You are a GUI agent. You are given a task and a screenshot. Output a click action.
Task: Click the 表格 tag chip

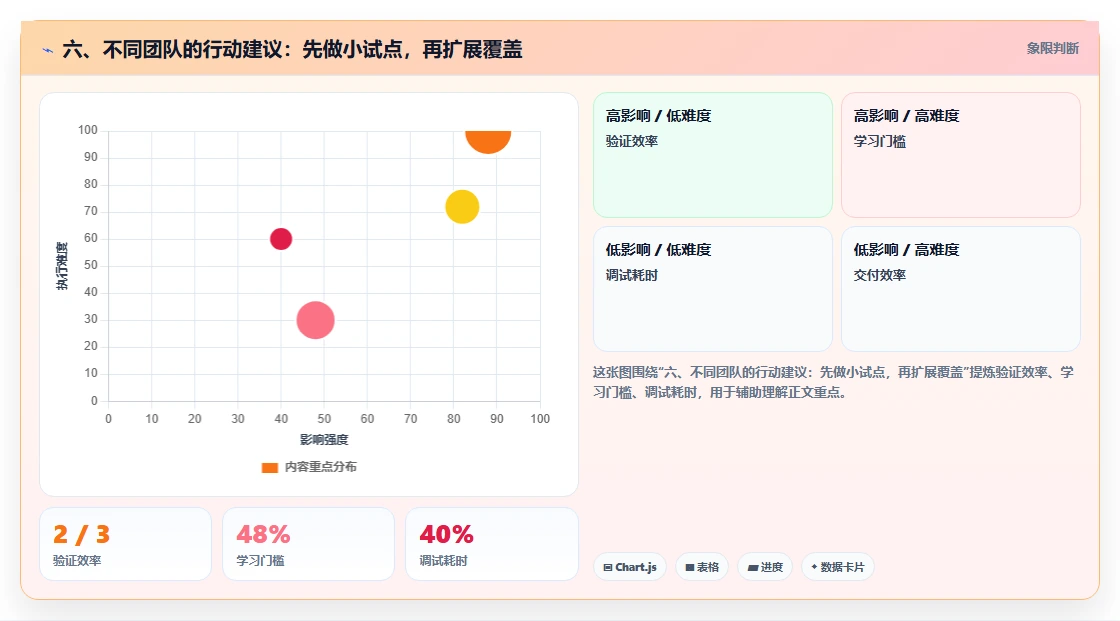coord(702,567)
